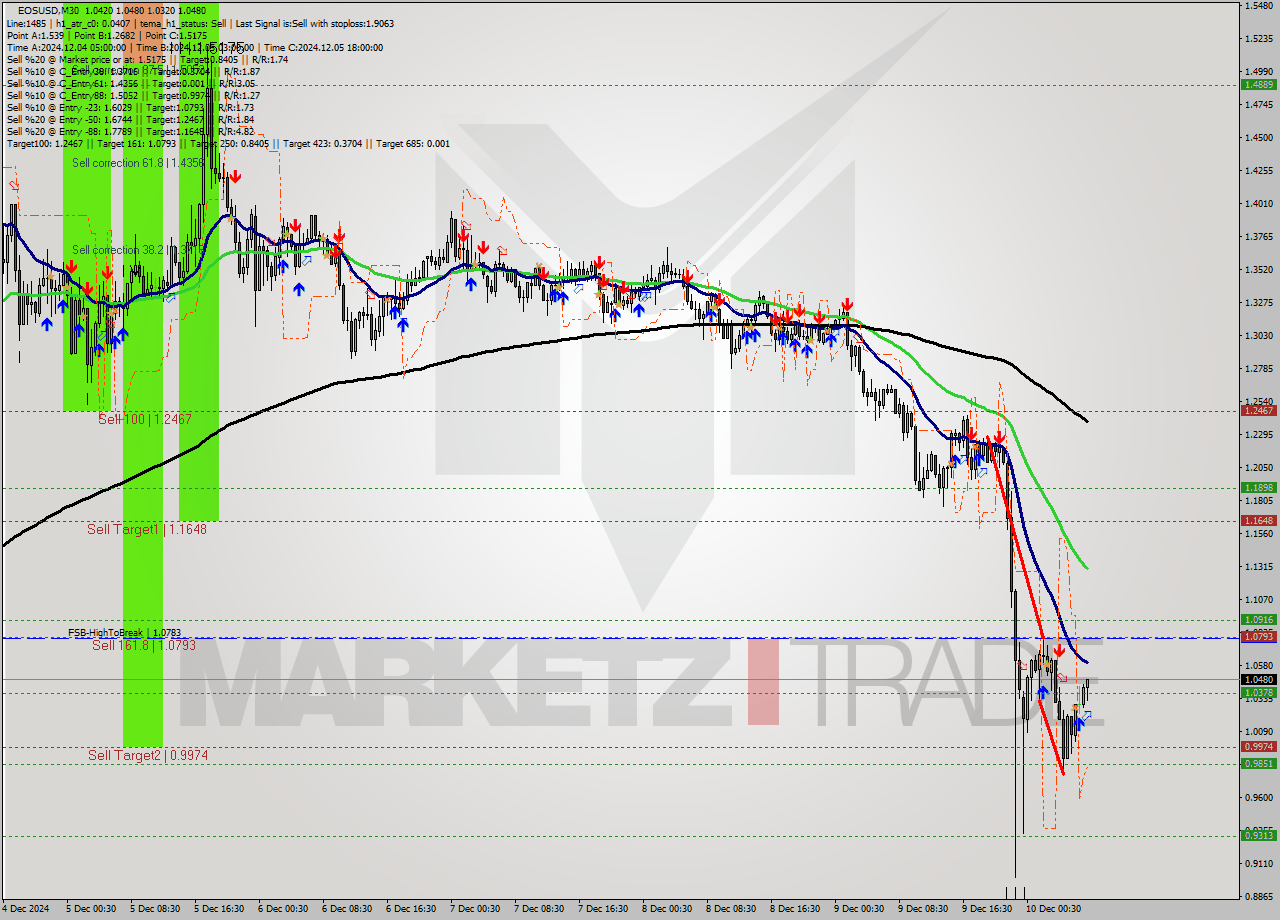Click the 'Line:1485' indicator status line
The image size is (1280, 920).
(x=200, y=23)
